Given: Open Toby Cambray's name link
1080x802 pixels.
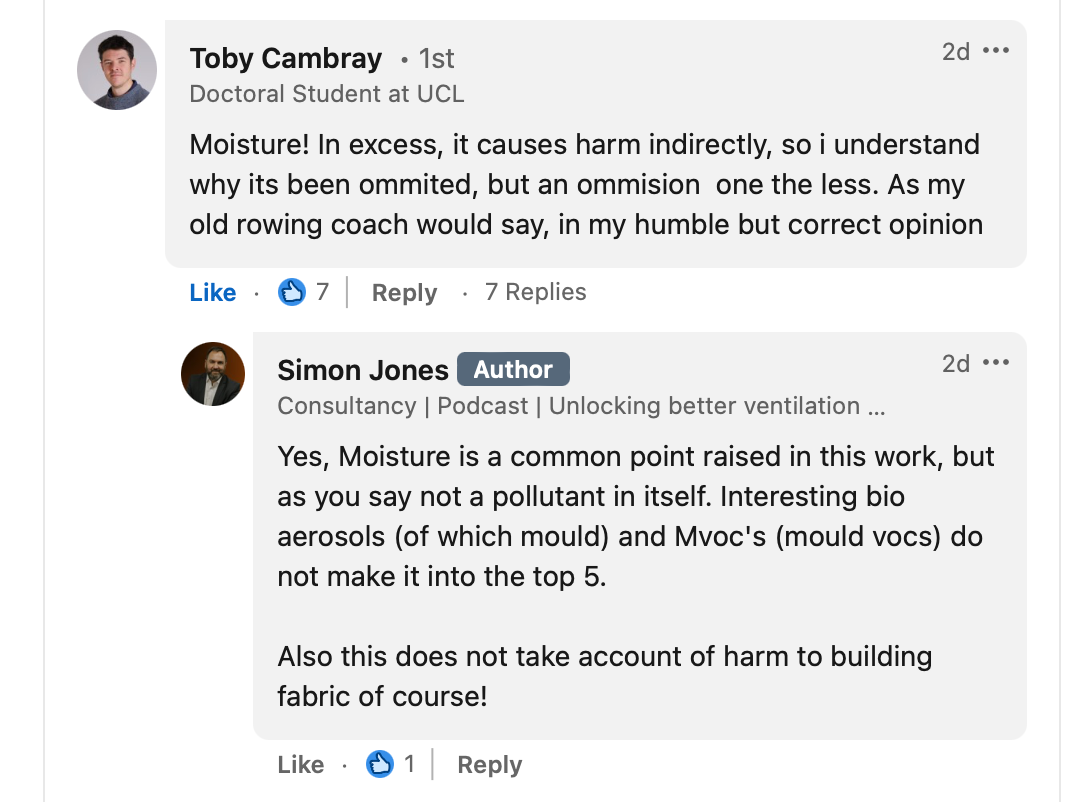Looking at the screenshot, I should tap(285, 59).
